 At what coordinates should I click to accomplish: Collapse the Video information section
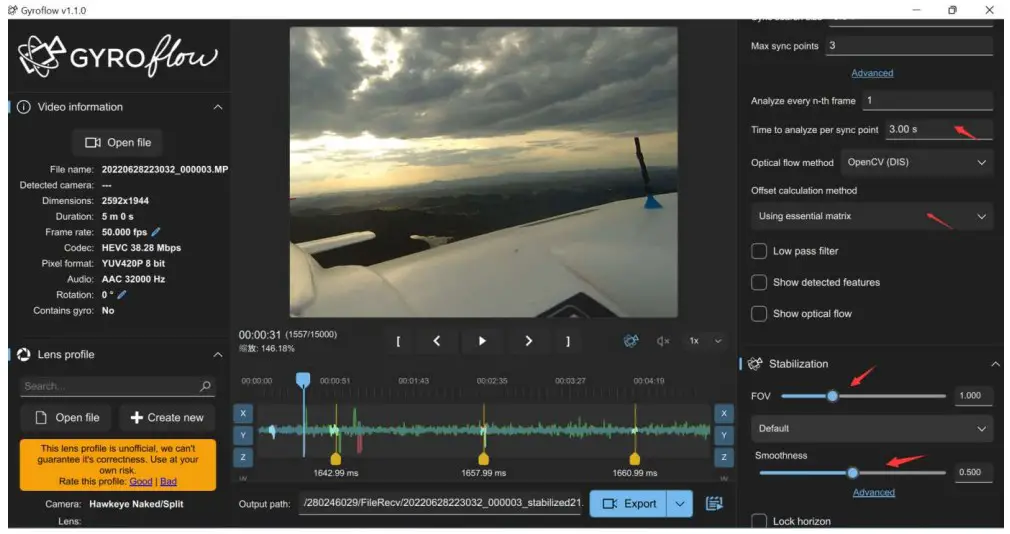coord(218,107)
